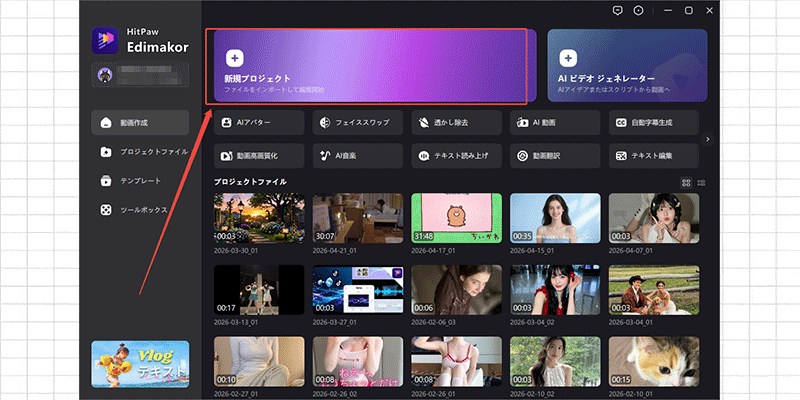Open project thumbnail 2026-02-26_01
The height and width of the screenshot is (400, 800).
457,362
